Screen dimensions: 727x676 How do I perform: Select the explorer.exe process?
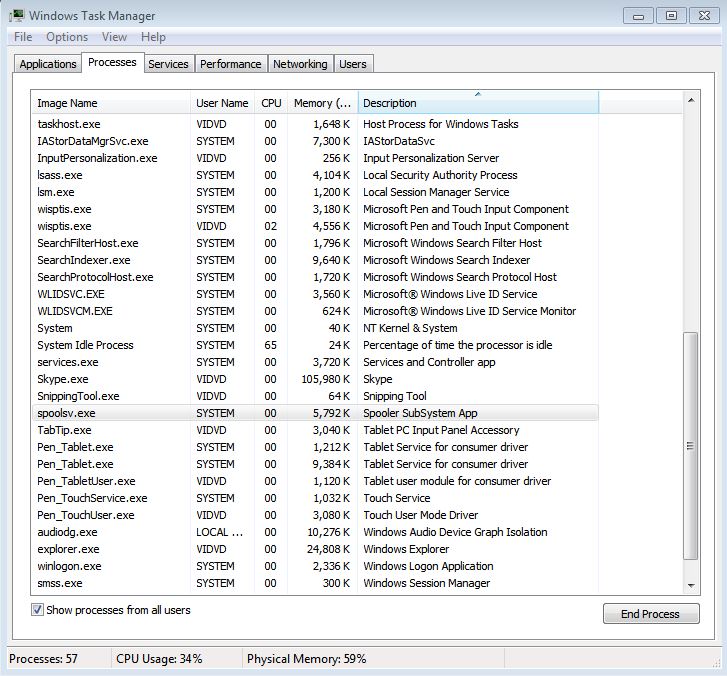(x=68, y=549)
